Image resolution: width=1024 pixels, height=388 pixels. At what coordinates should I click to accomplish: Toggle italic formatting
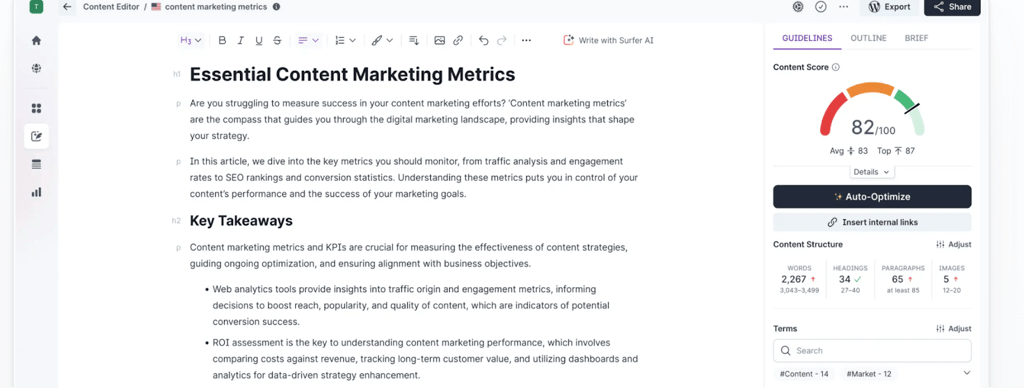click(240, 40)
